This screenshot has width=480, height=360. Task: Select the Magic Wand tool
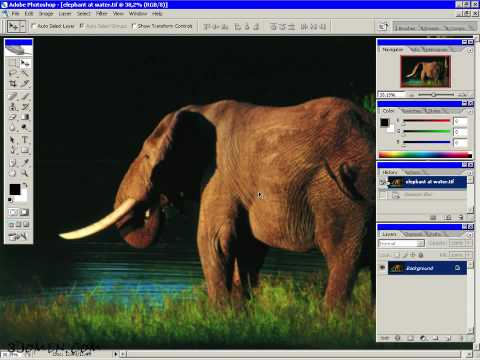(x=25, y=73)
